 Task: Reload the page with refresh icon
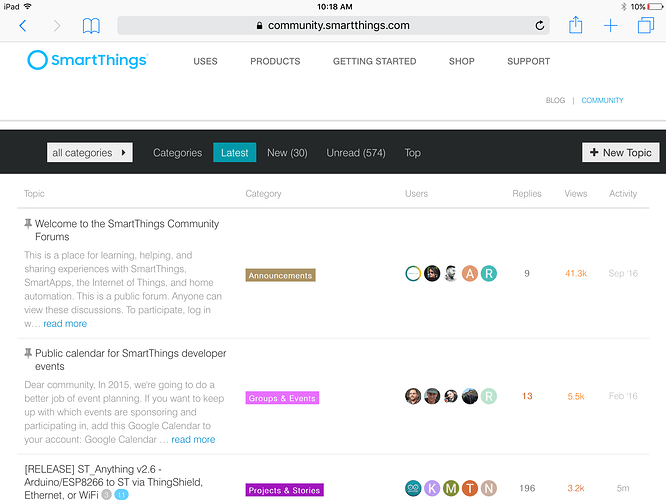tap(539, 25)
